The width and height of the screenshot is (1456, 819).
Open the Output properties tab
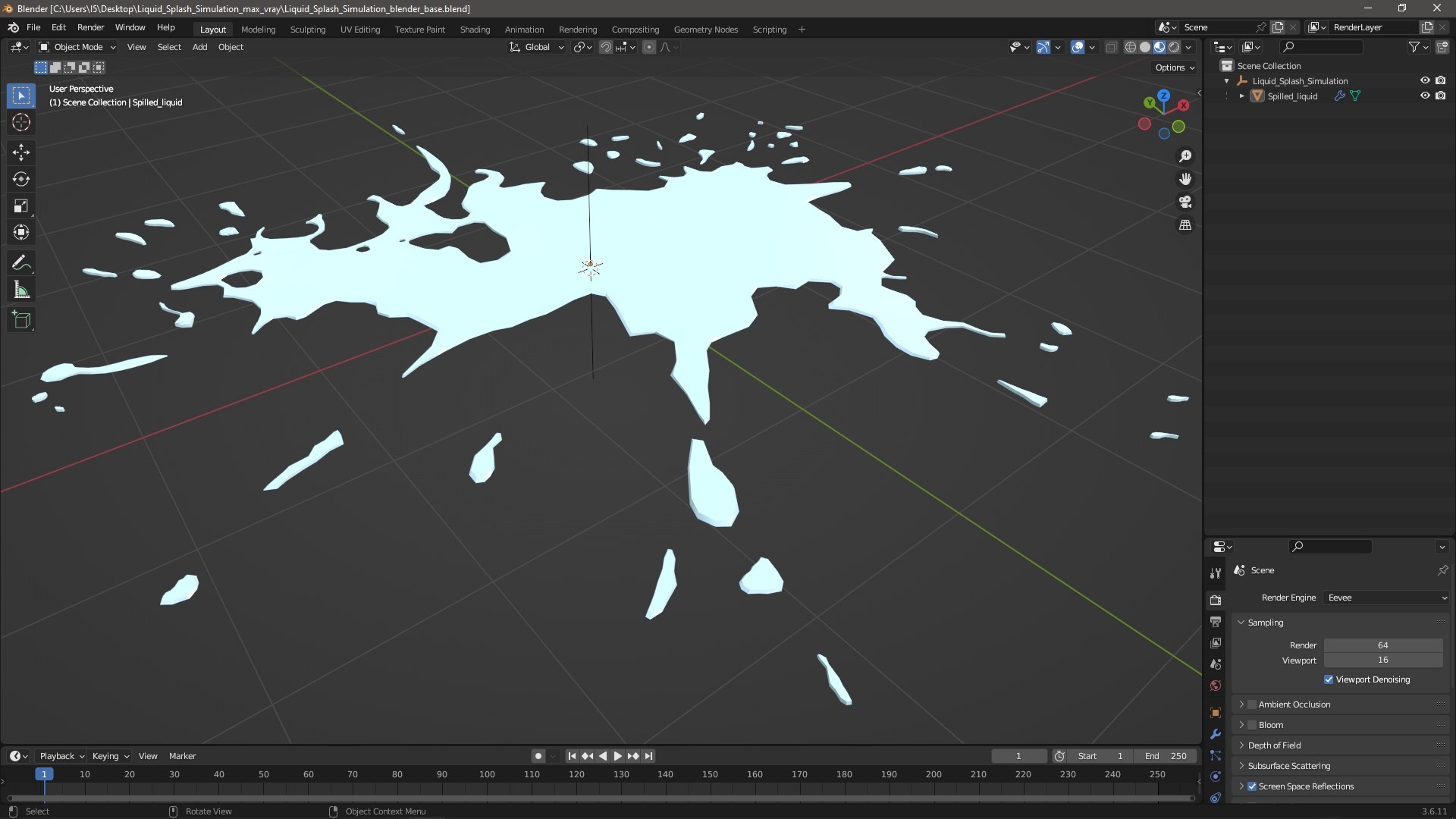point(1216,622)
